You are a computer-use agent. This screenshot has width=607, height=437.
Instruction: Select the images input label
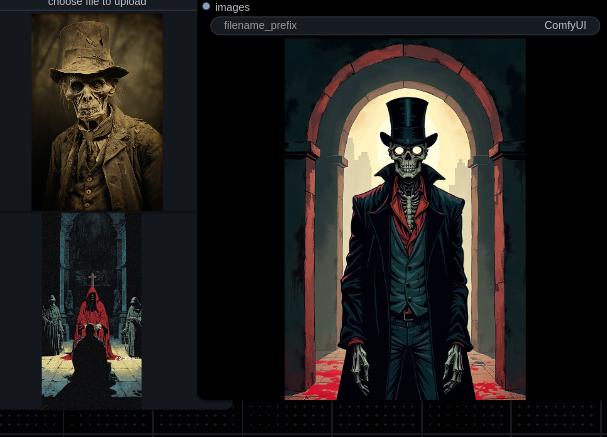coord(232,7)
